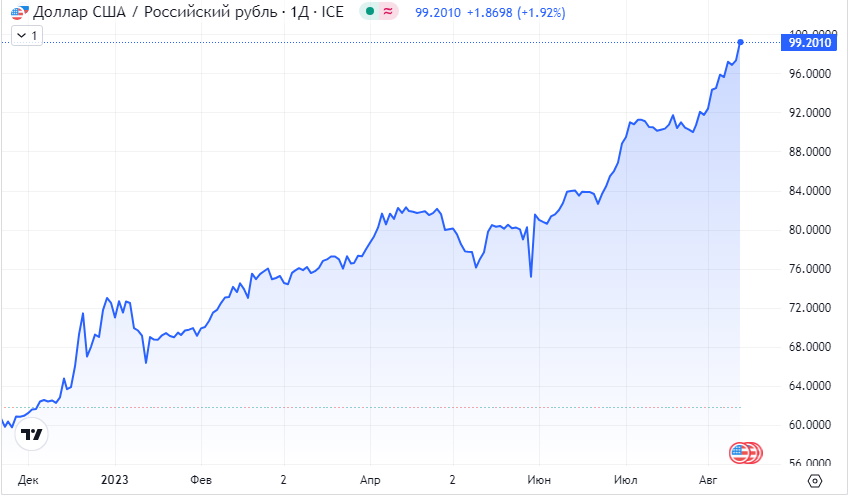Click the 2023 label on time axis

117,480
